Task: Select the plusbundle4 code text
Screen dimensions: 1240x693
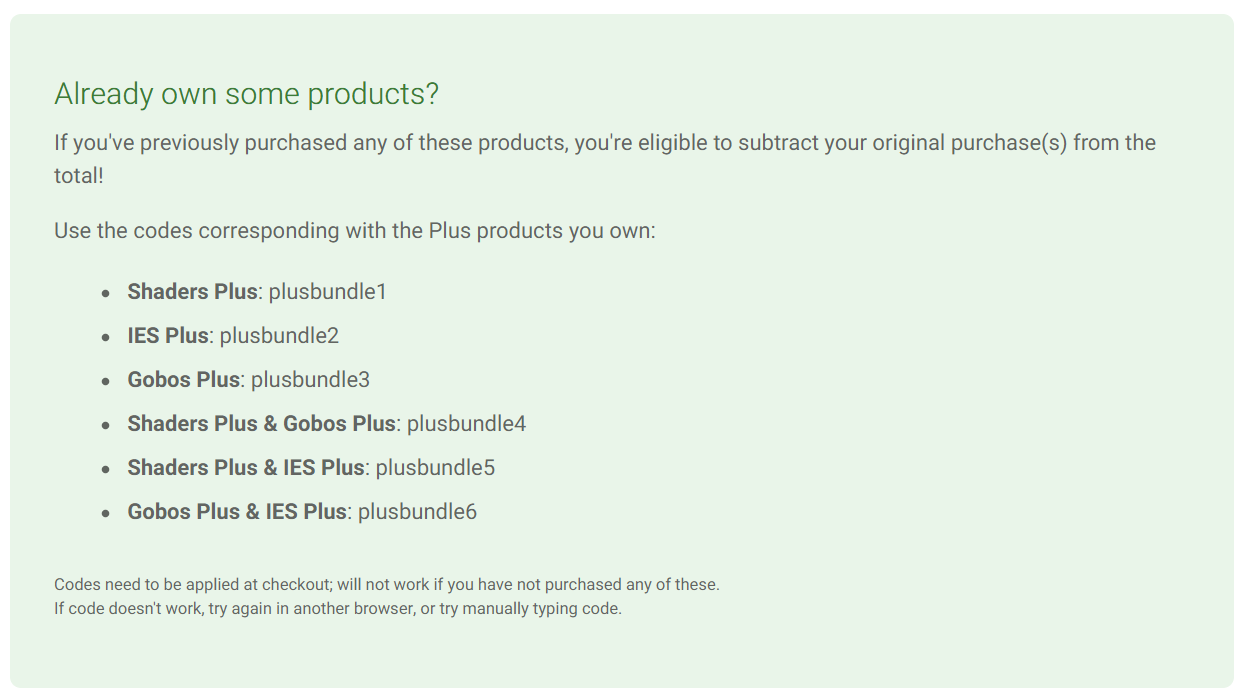Action: tap(467, 424)
